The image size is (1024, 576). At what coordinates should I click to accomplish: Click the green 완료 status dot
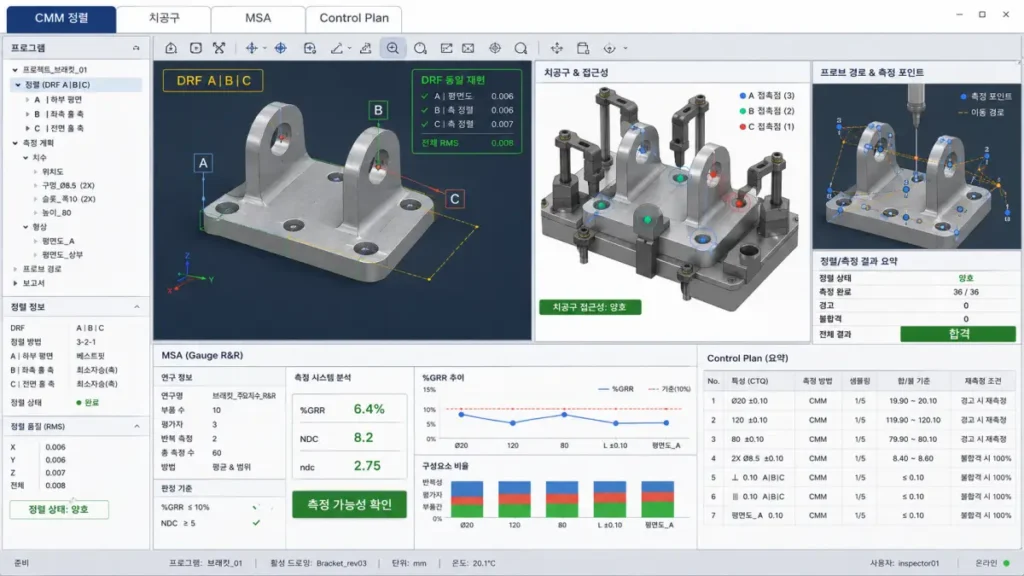tap(79, 403)
